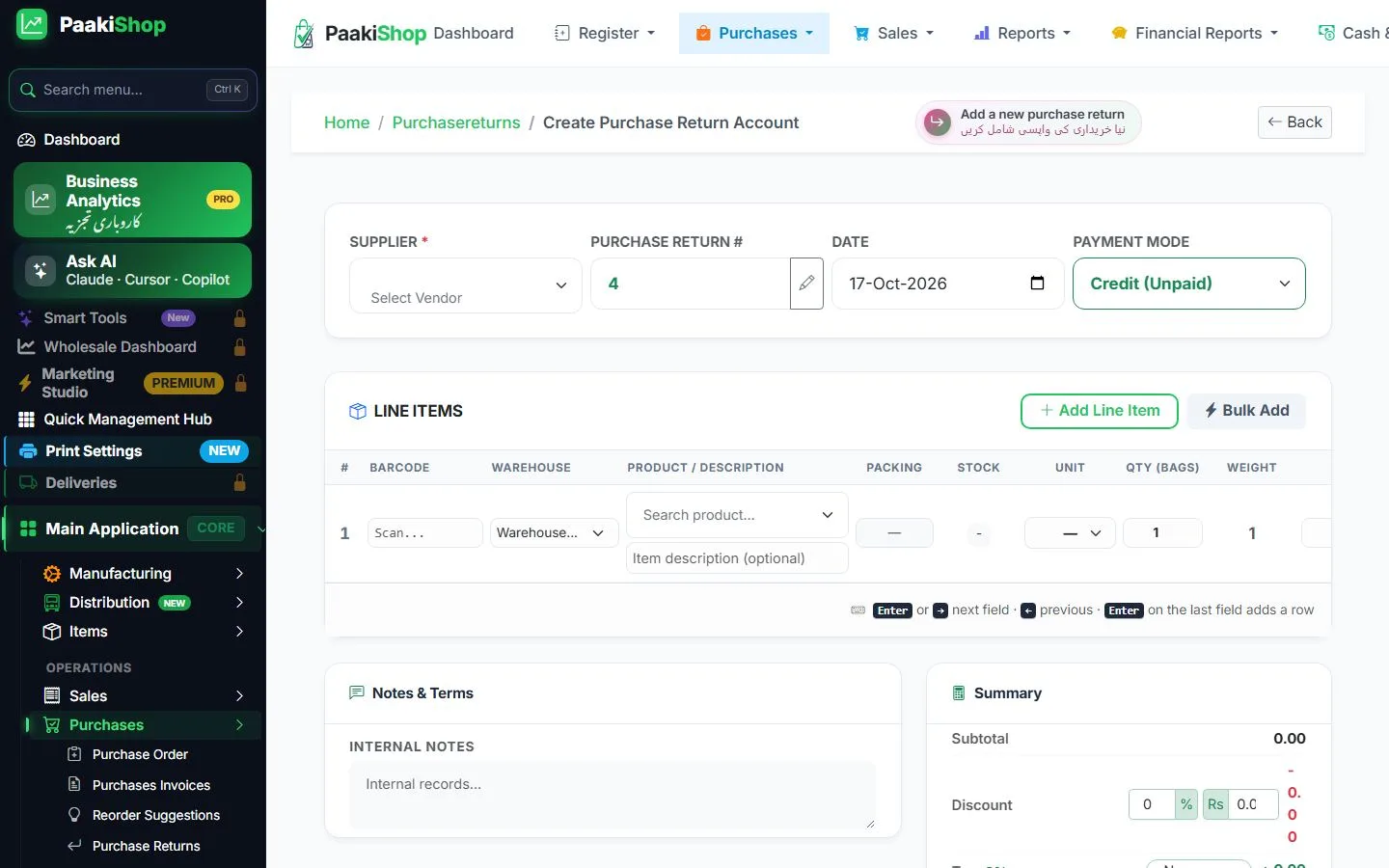Open the Payment Mode Credit (Unpaid) dropdown

[x=1189, y=284]
